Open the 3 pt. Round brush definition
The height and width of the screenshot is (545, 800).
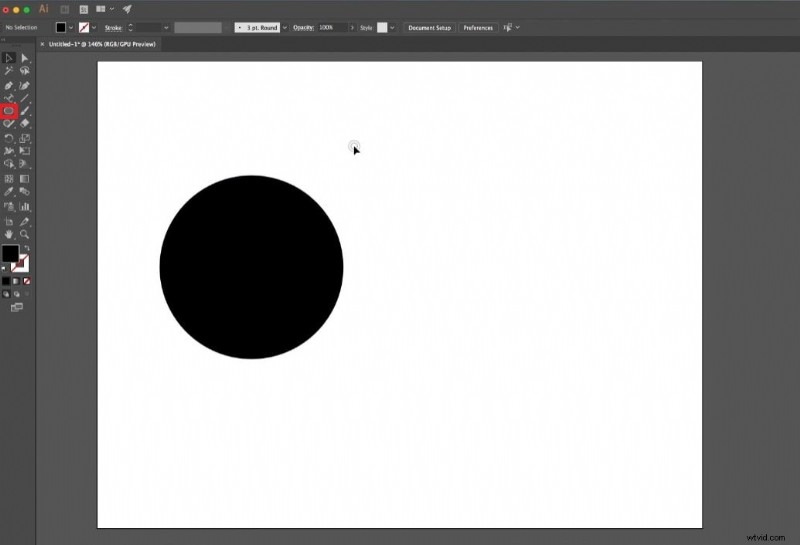[x=257, y=28]
